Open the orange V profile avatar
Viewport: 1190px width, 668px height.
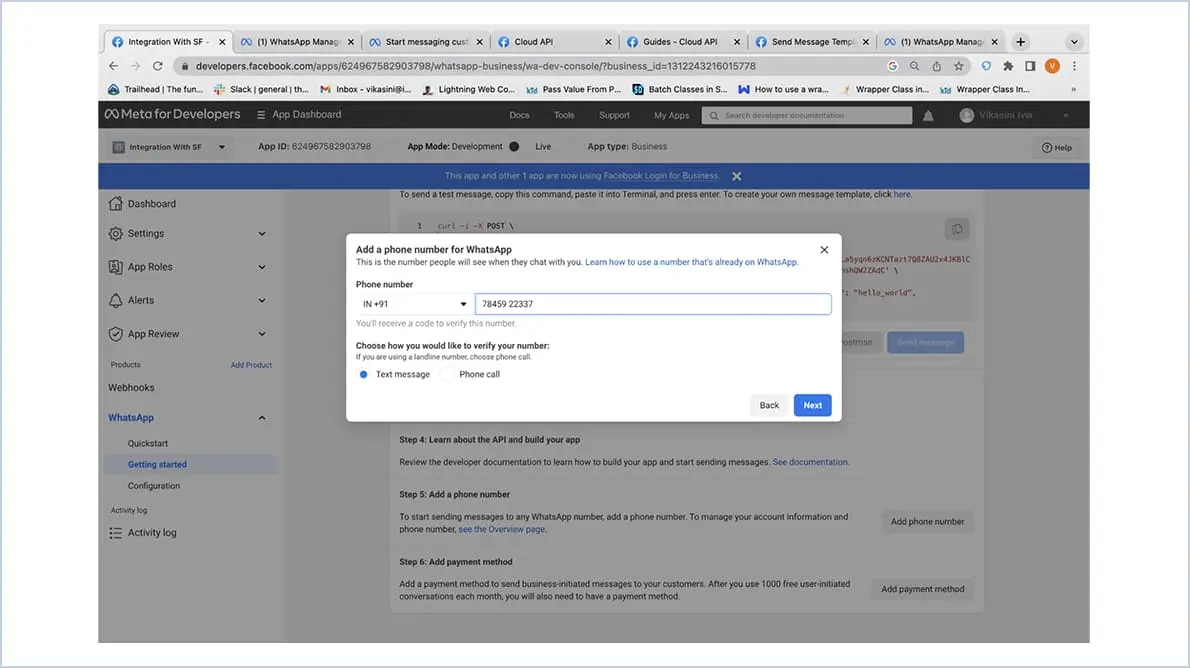[x=1052, y=66]
